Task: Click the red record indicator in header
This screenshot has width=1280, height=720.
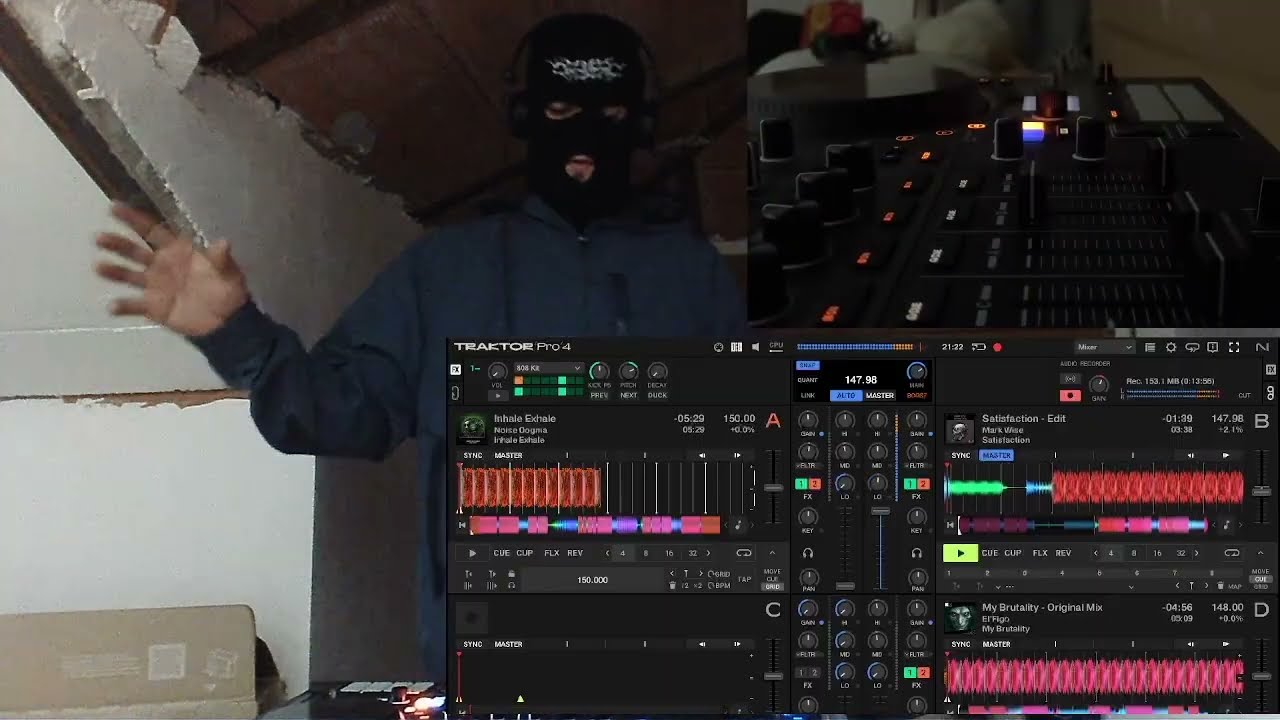Action: [997, 347]
